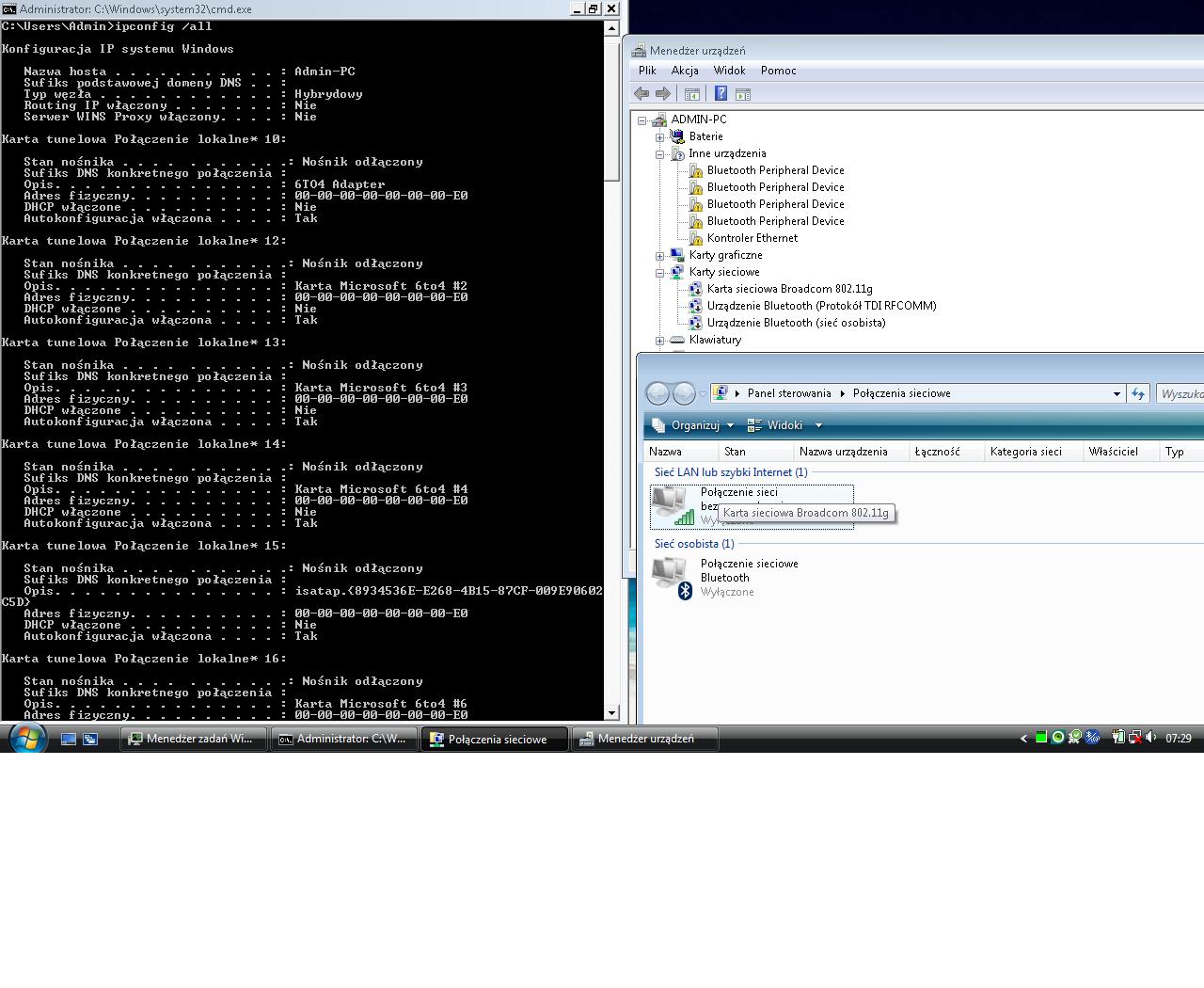1204x988 pixels.
Task: Click the green square tray icon
Action: point(1041,738)
